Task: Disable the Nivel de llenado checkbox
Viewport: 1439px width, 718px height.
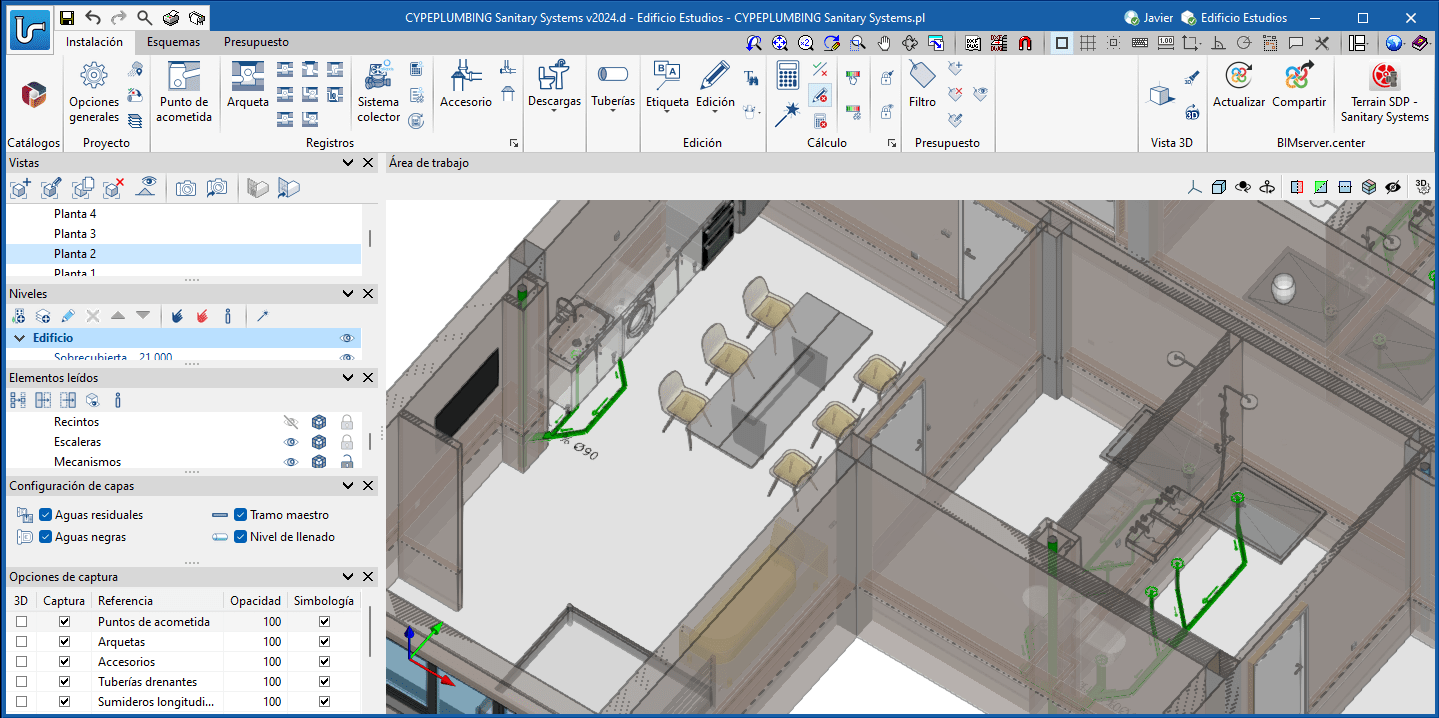Action: pyautogui.click(x=240, y=537)
